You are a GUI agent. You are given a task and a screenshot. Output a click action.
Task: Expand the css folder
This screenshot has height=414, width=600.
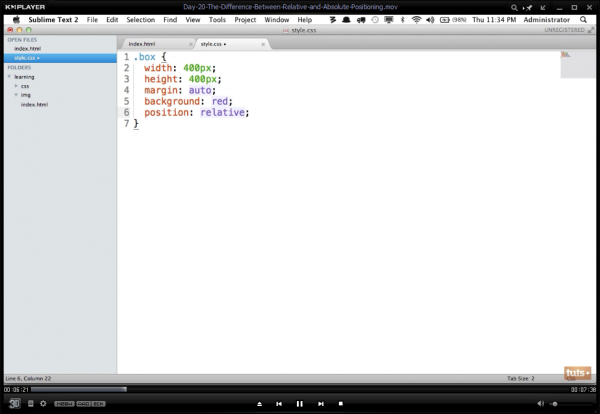16,86
